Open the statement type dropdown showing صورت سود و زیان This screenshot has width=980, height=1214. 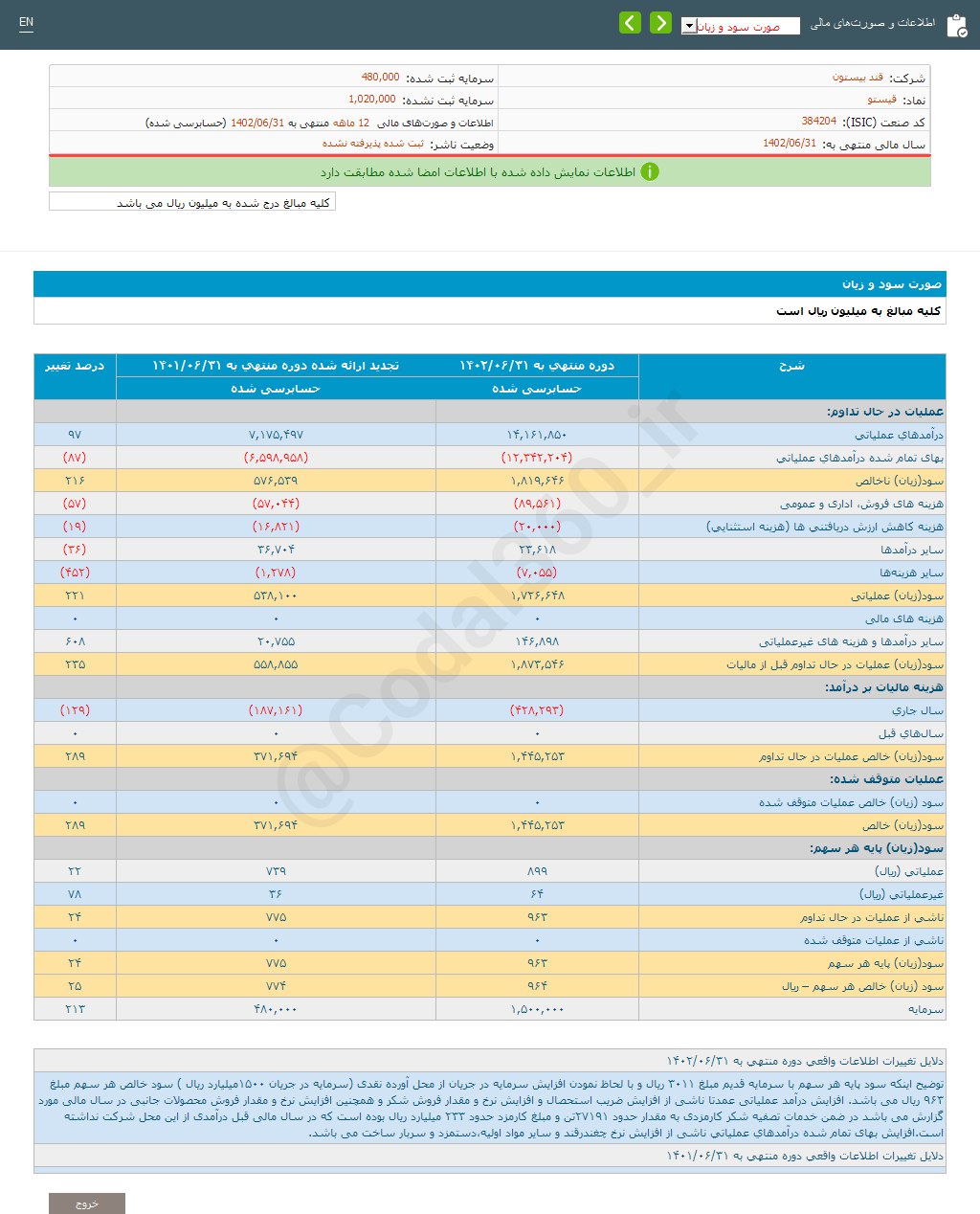coord(746,26)
